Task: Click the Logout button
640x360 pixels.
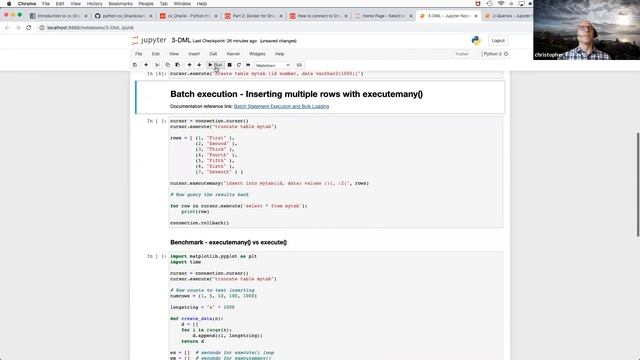Action: tap(498, 40)
